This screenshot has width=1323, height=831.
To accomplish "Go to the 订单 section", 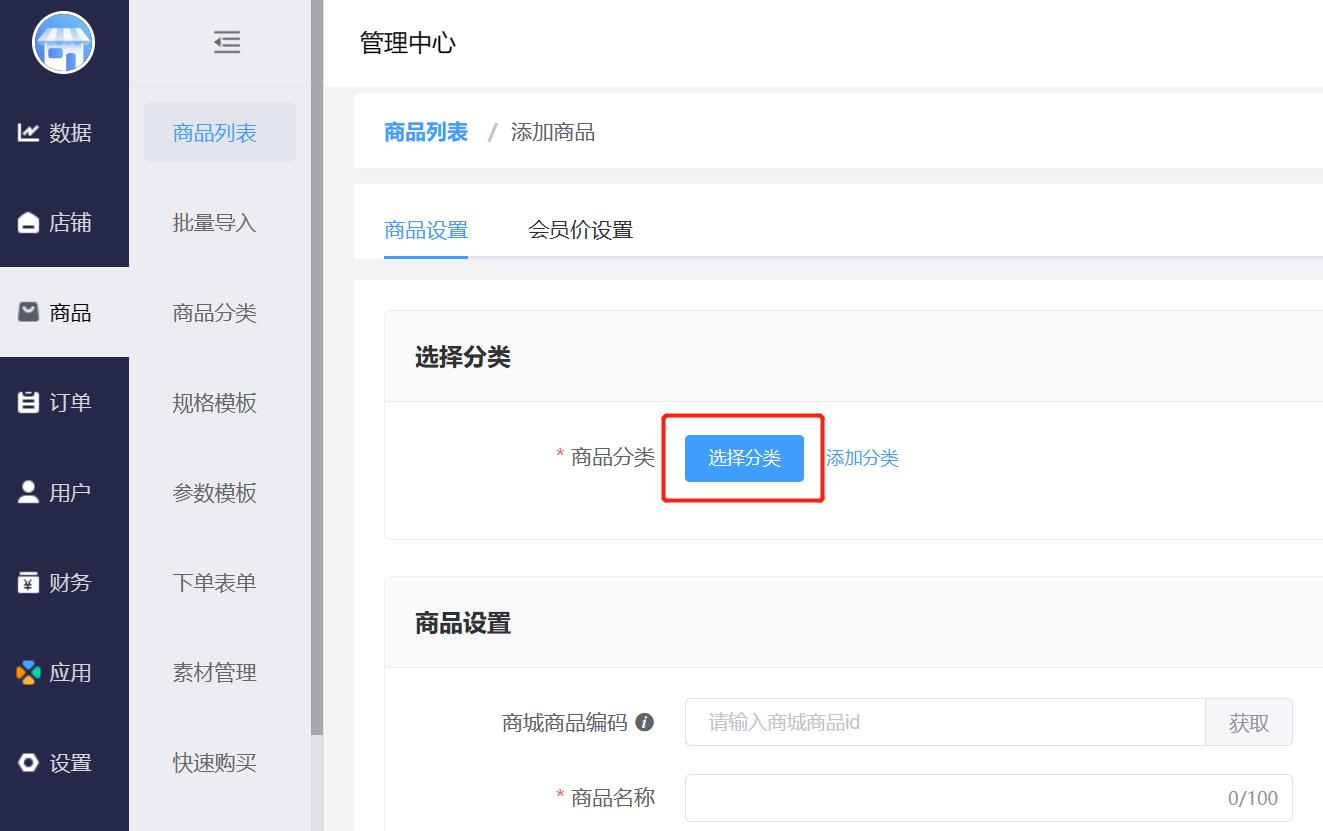I will [70, 402].
